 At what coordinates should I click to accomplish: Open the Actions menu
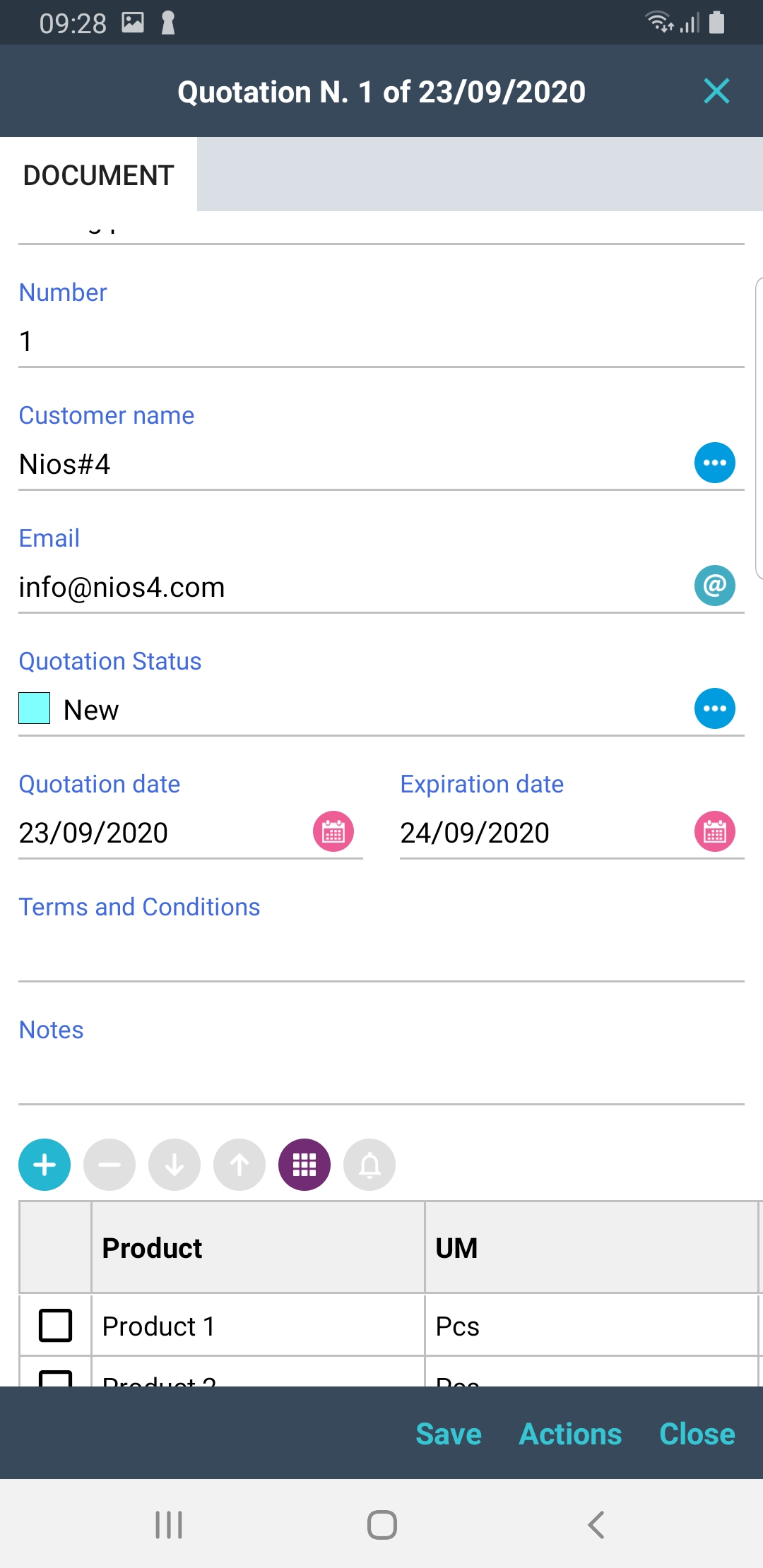coord(570,1434)
